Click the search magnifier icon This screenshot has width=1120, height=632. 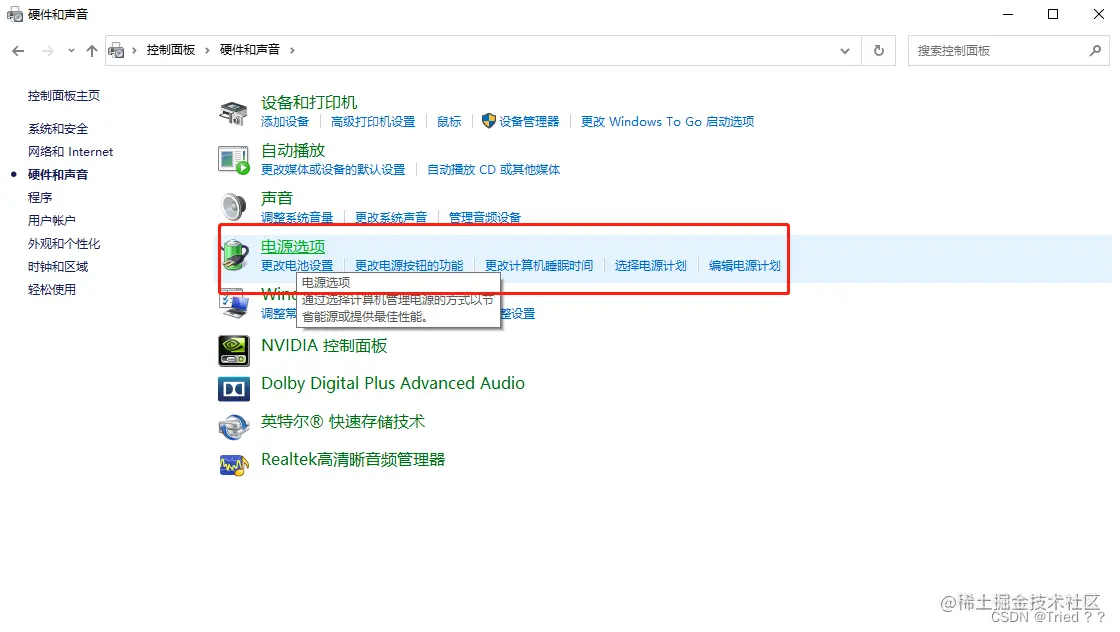pyautogui.click(x=1095, y=50)
